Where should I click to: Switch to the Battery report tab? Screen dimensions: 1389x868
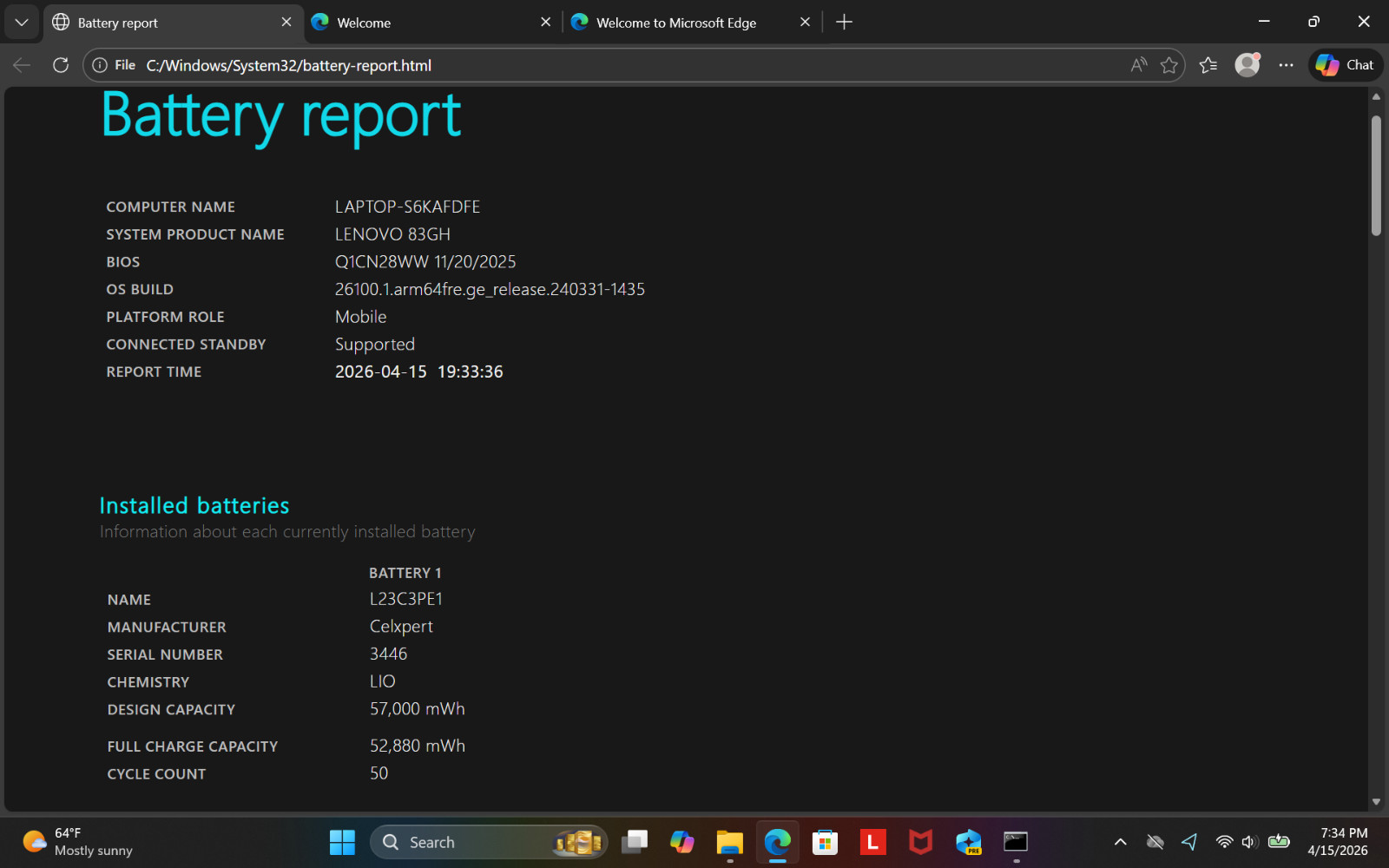point(172,23)
